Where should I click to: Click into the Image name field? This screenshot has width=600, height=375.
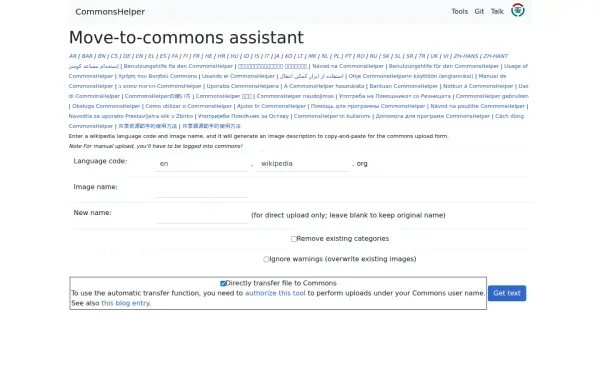202,189
